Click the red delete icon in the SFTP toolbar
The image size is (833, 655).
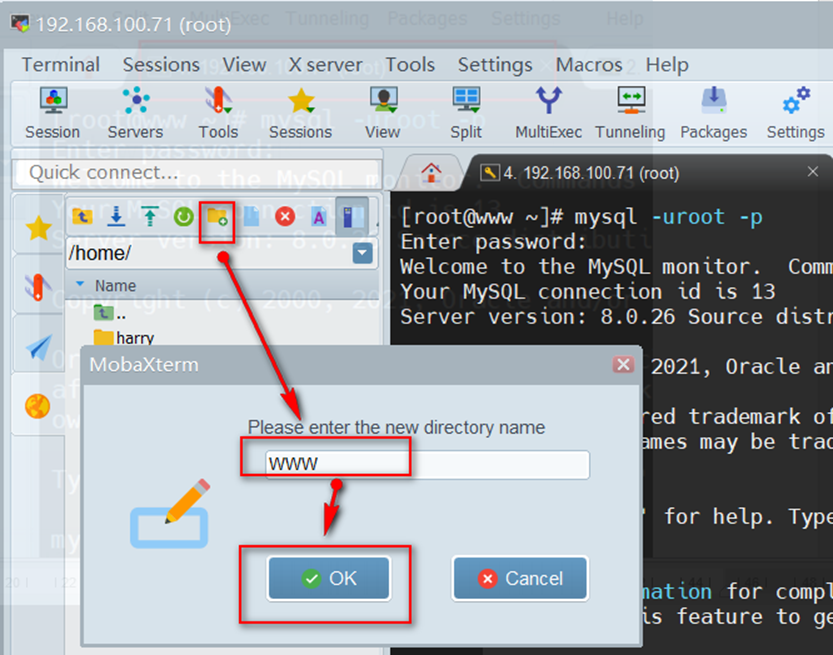click(285, 217)
